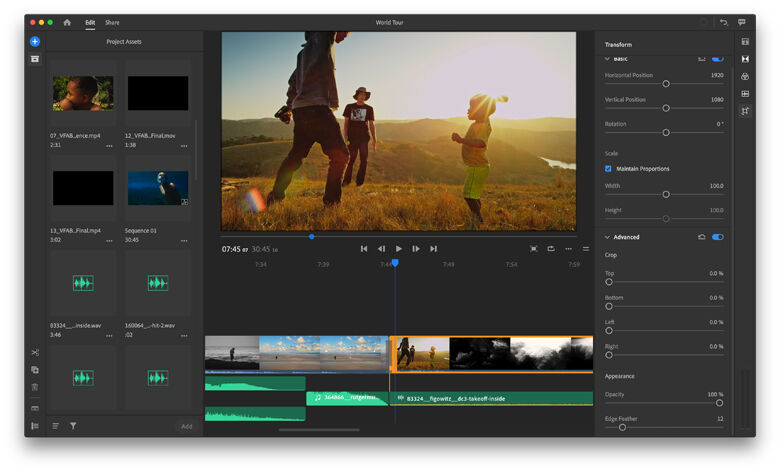780x472 pixels.
Task: Open the feedback speech bubble icon
Action: point(742,22)
